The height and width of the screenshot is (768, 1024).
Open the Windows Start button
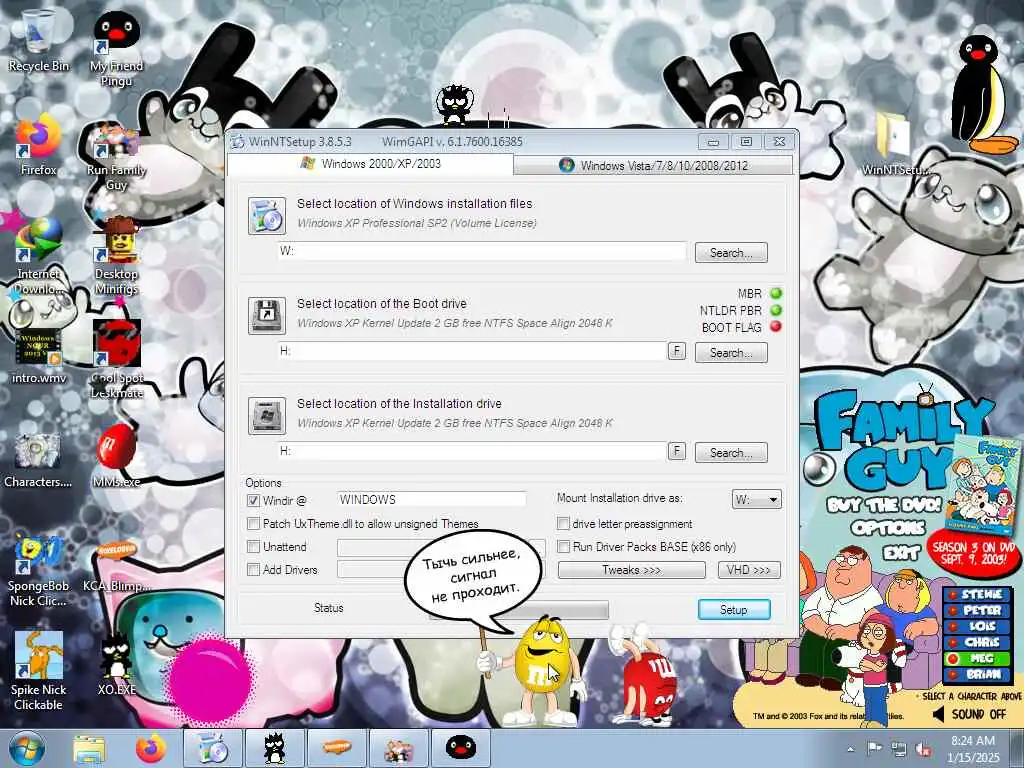click(x=27, y=748)
